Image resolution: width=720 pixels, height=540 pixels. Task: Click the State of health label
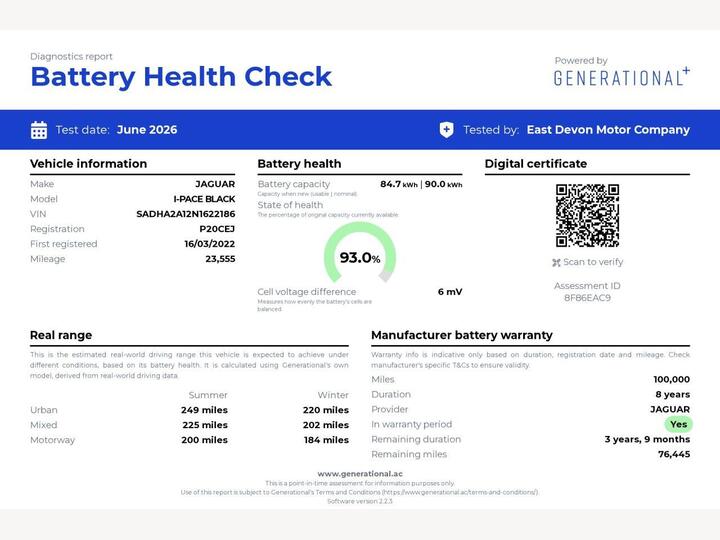coord(290,205)
